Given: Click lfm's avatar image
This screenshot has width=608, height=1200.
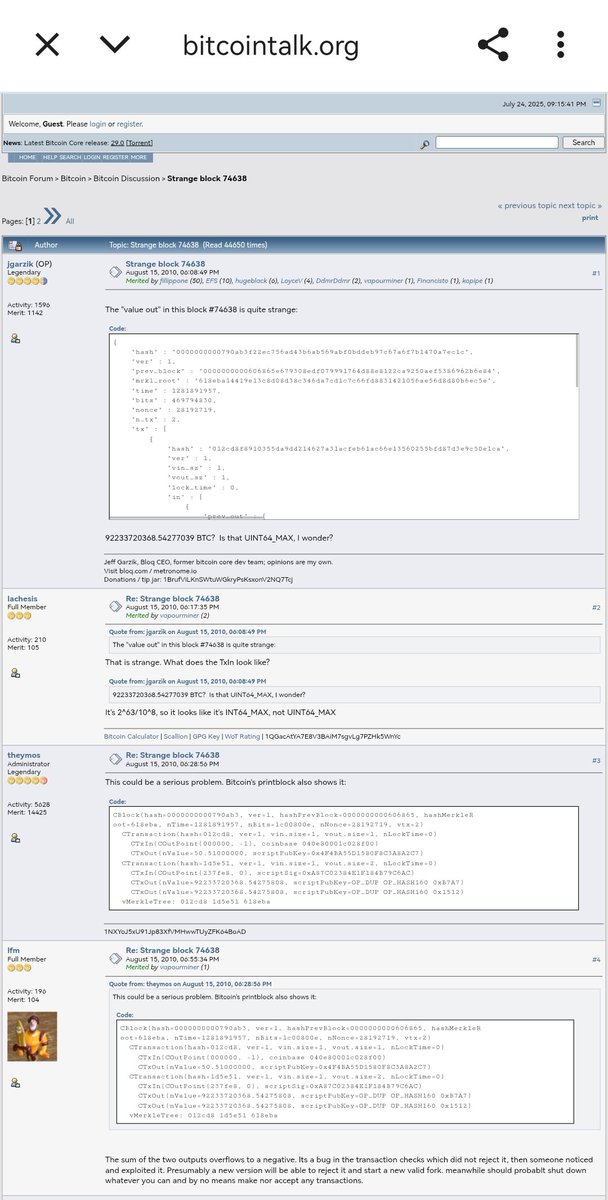Looking at the screenshot, I should pyautogui.click(x=32, y=1036).
